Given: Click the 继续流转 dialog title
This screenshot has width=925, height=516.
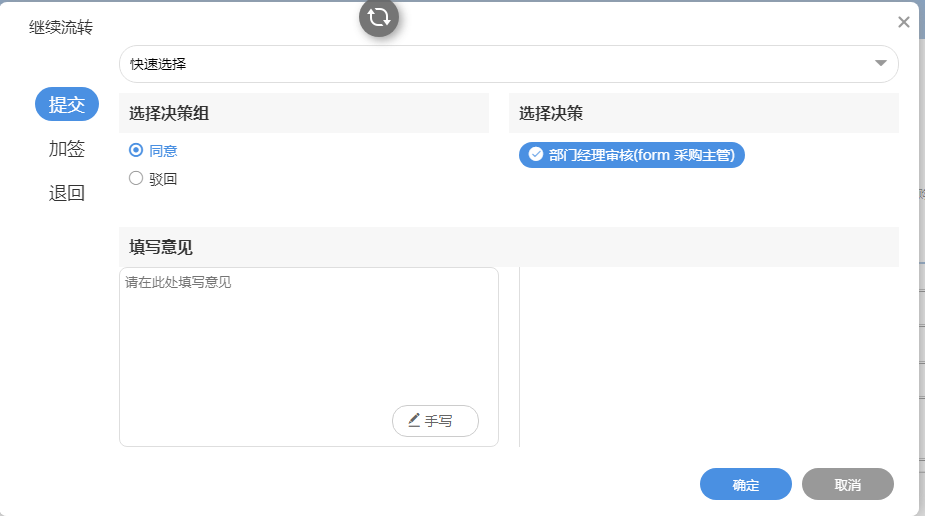Looking at the screenshot, I should 61,27.
